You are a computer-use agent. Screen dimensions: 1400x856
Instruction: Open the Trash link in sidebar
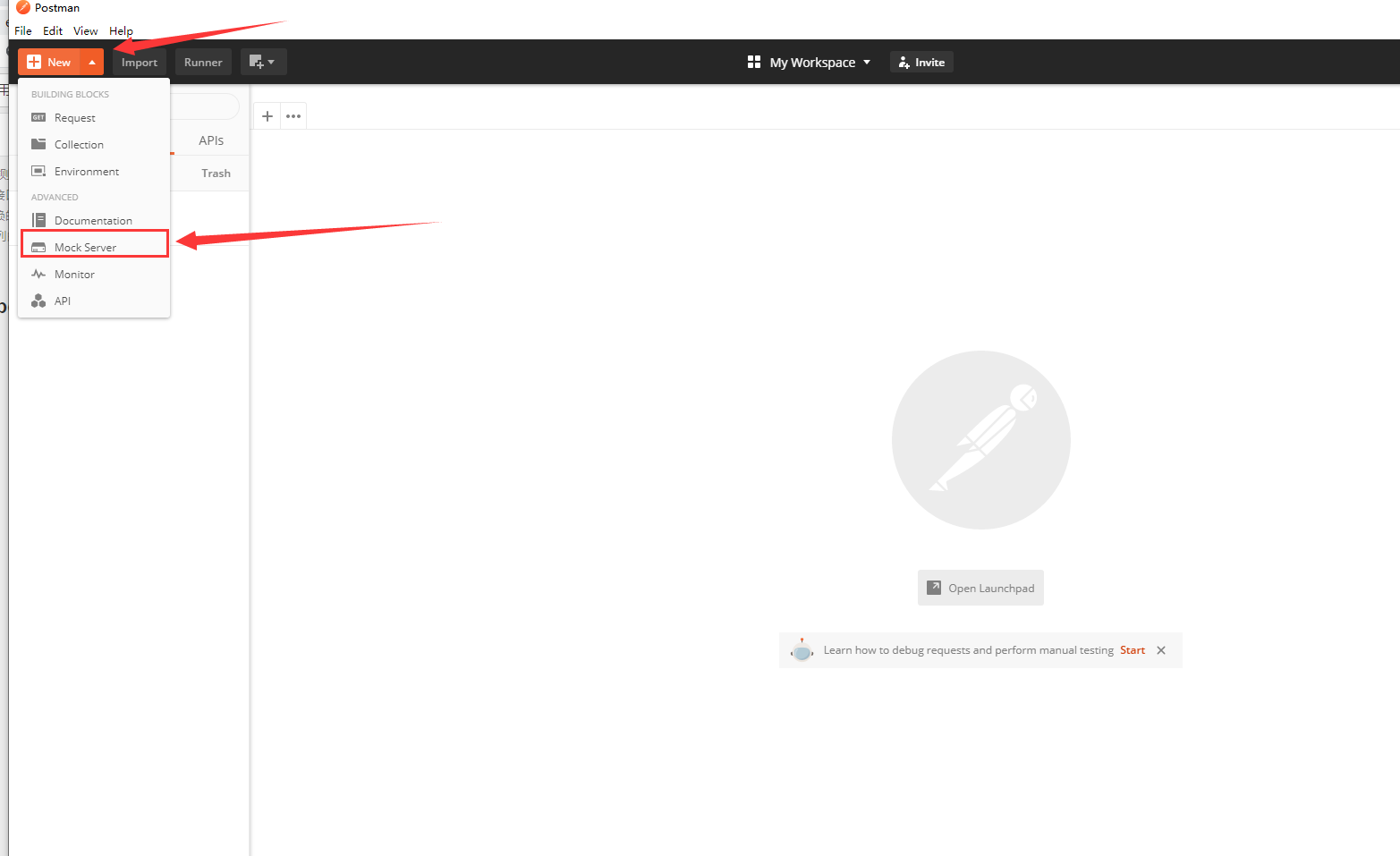tap(216, 174)
